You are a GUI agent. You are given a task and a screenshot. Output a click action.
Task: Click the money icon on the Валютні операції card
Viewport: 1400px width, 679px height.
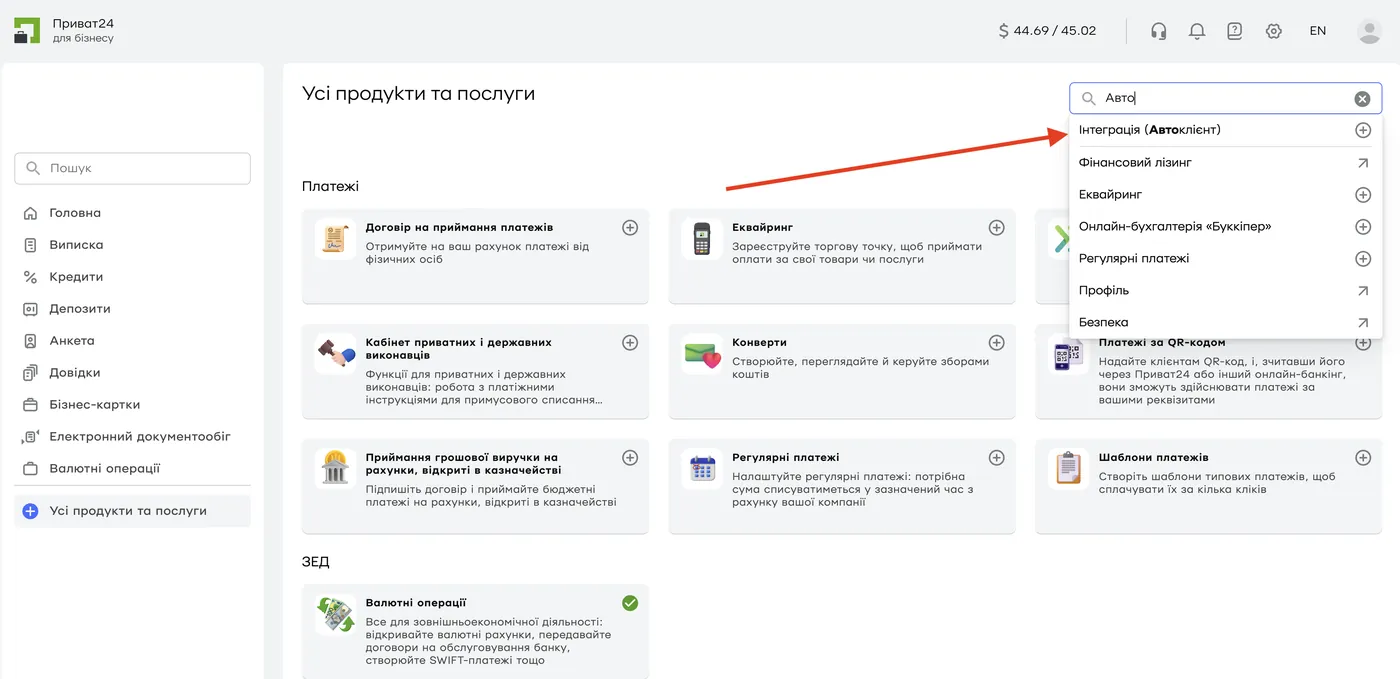[x=335, y=614]
